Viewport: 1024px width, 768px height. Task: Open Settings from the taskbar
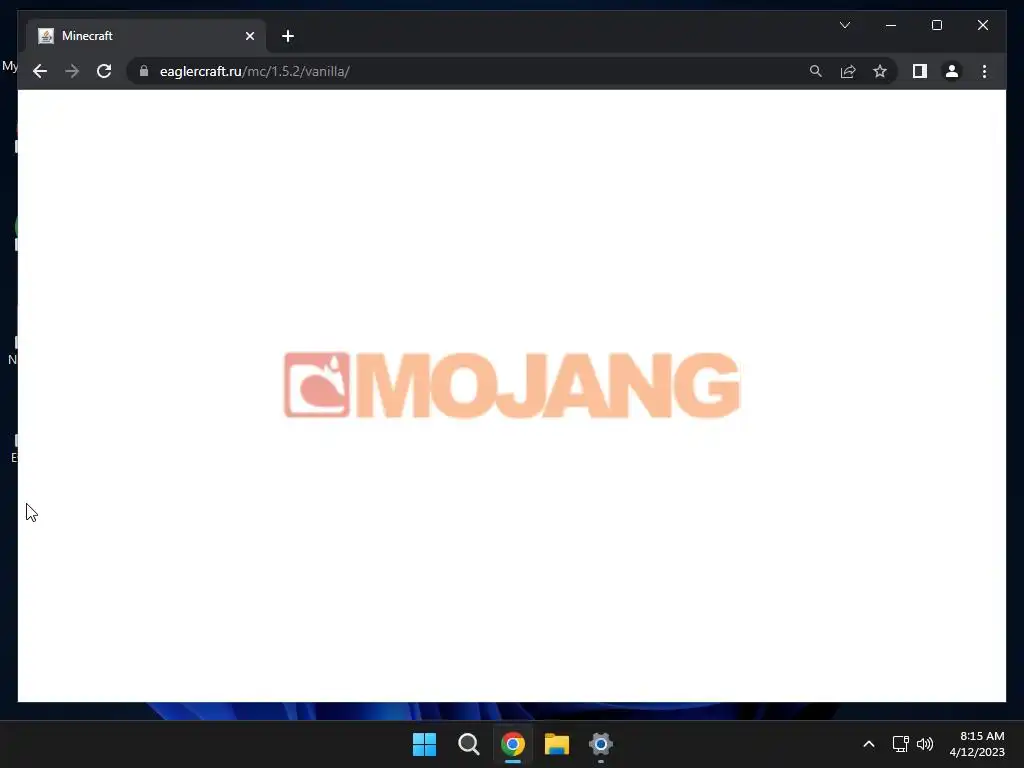pyautogui.click(x=601, y=744)
